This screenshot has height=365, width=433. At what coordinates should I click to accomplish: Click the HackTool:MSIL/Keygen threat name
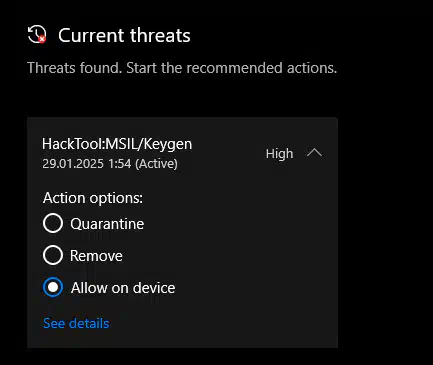point(117,144)
